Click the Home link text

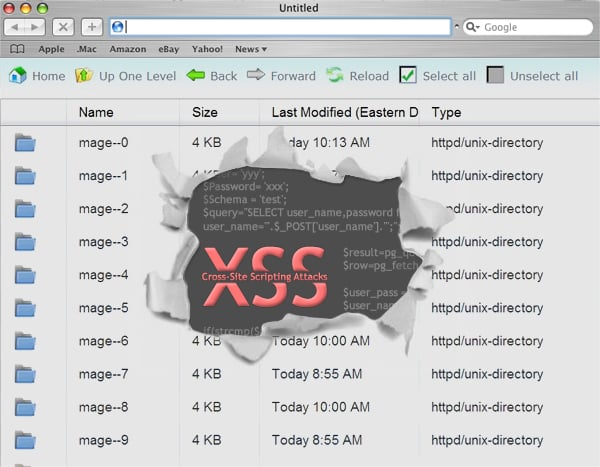(x=49, y=76)
